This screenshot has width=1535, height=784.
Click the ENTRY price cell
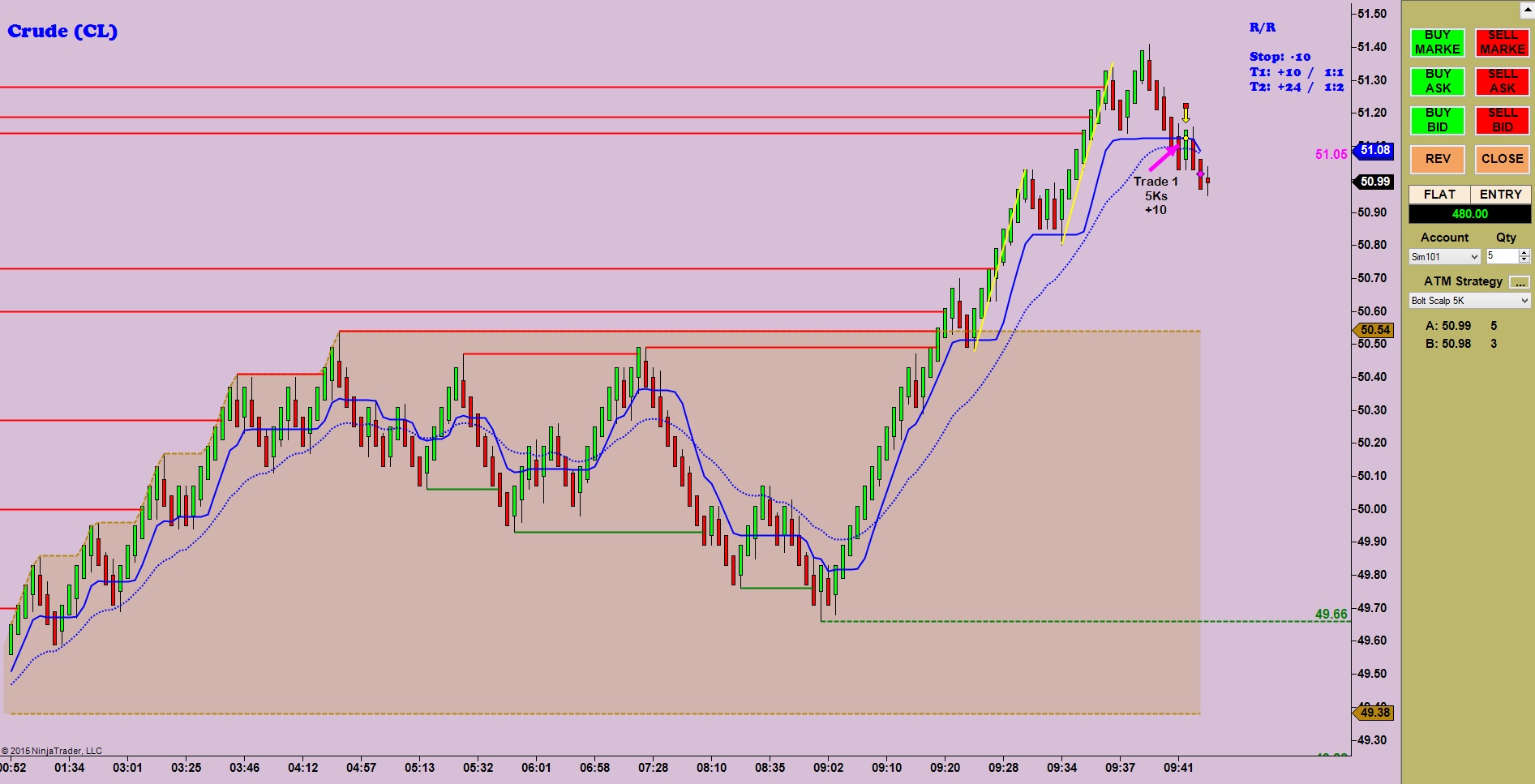(1500, 195)
